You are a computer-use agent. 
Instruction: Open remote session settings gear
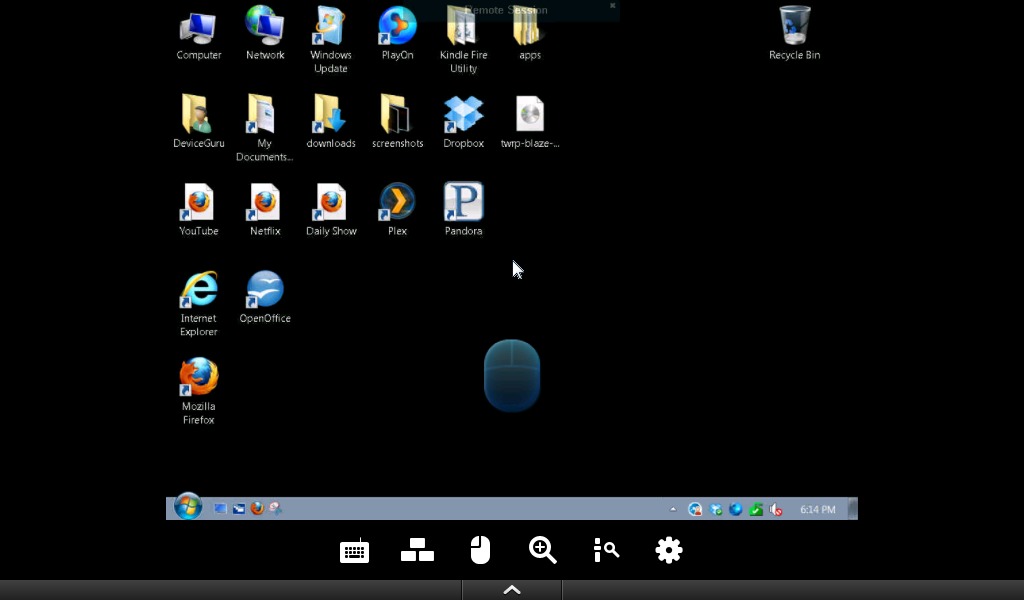tap(669, 550)
